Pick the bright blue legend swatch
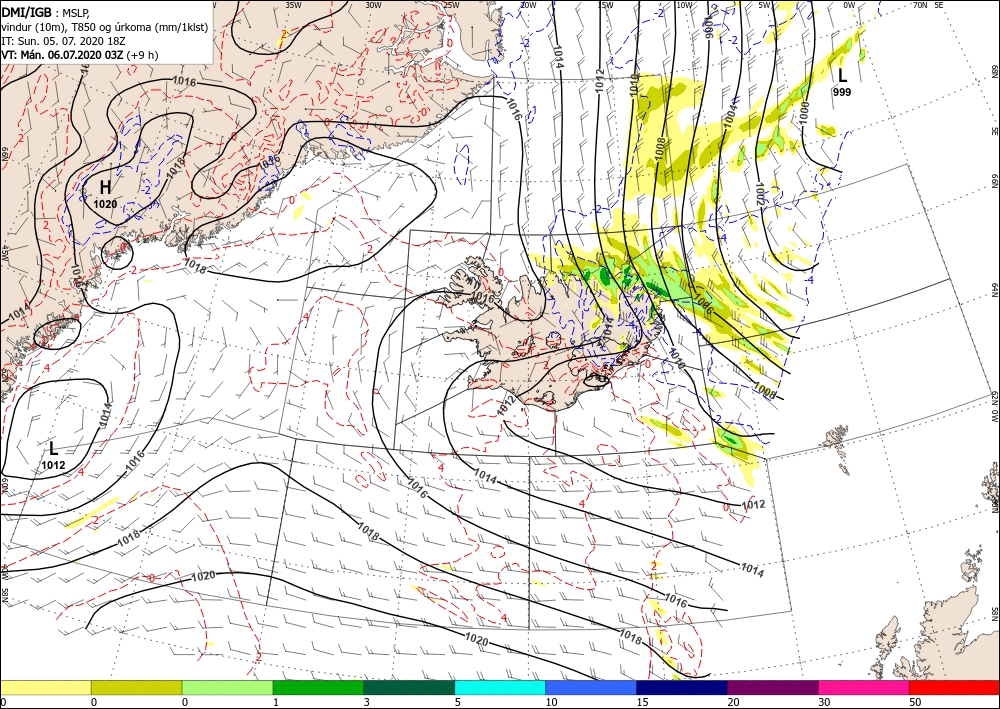Screen dimensions: 1000x709 tap(591, 687)
